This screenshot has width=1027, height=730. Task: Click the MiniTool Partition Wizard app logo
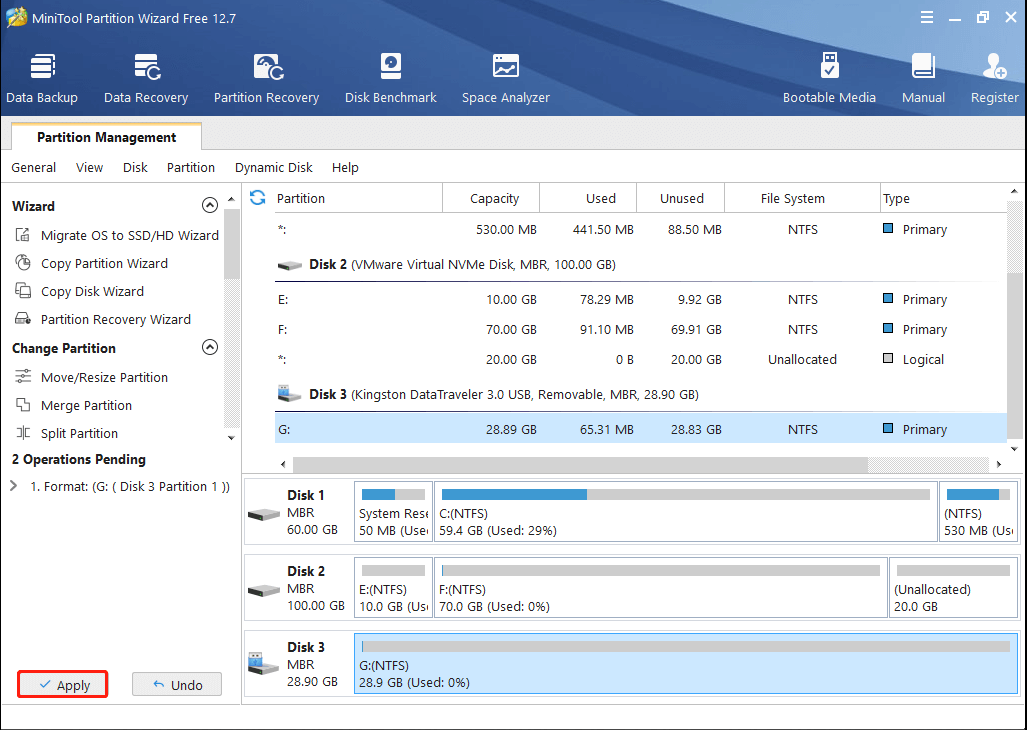16,18
